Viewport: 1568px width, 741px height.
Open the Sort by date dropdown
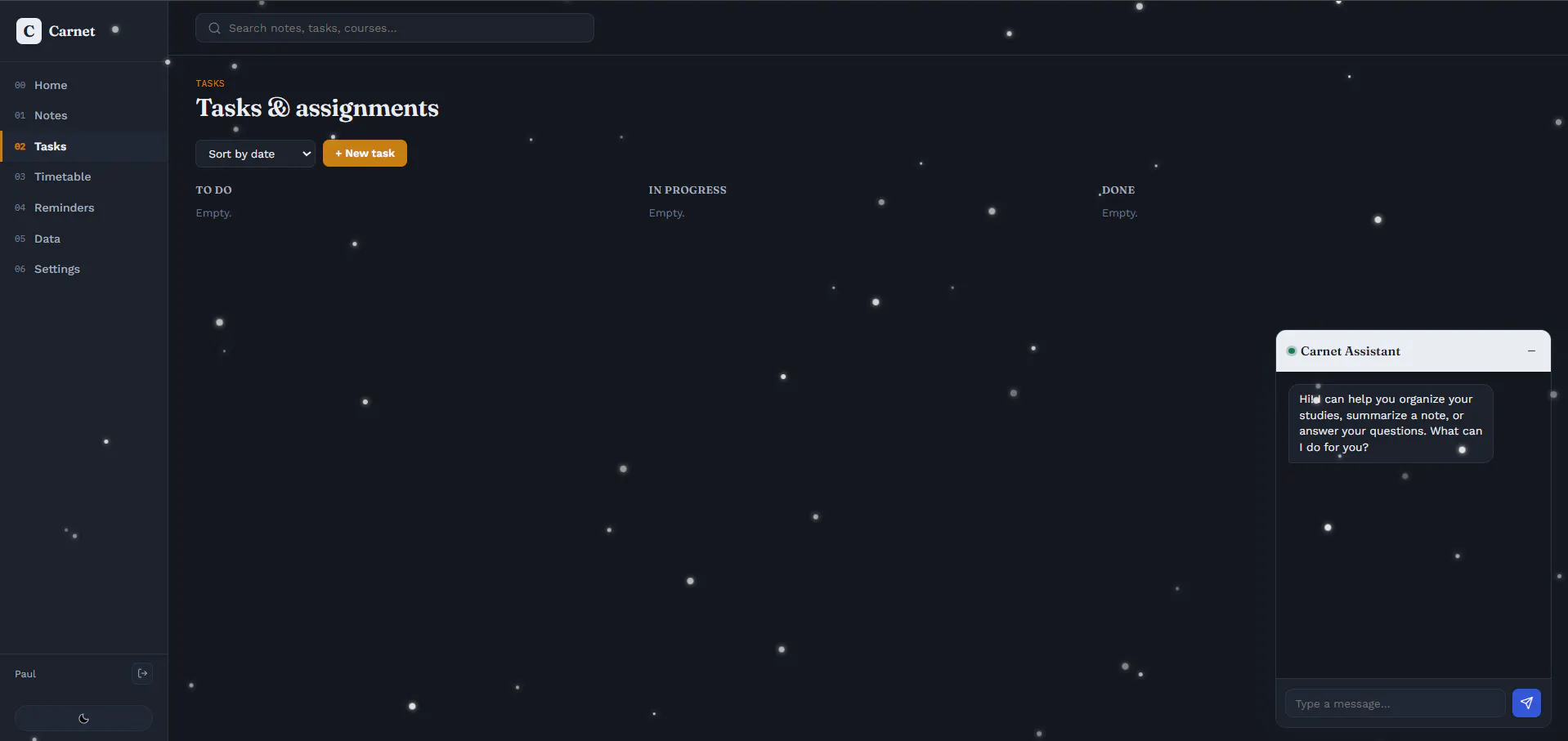255,154
